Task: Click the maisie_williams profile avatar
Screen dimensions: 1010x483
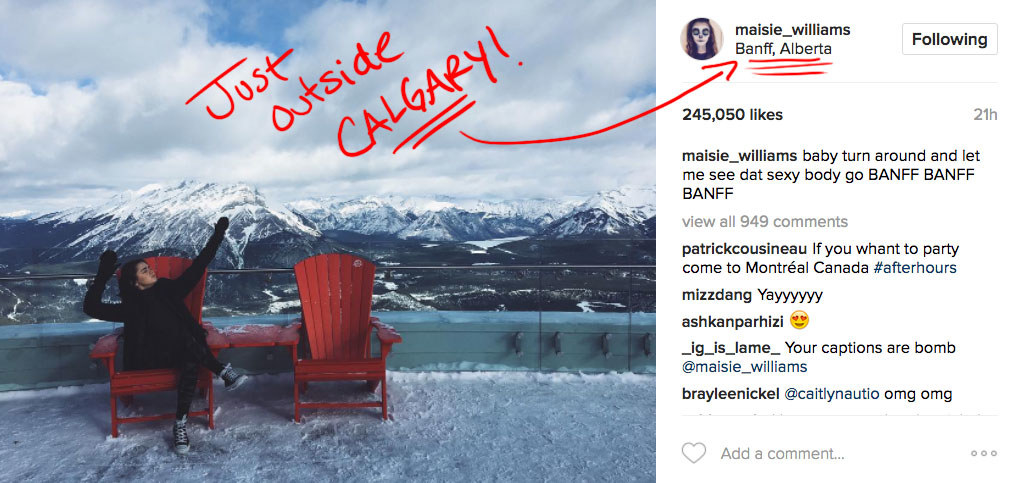Action: [x=701, y=39]
